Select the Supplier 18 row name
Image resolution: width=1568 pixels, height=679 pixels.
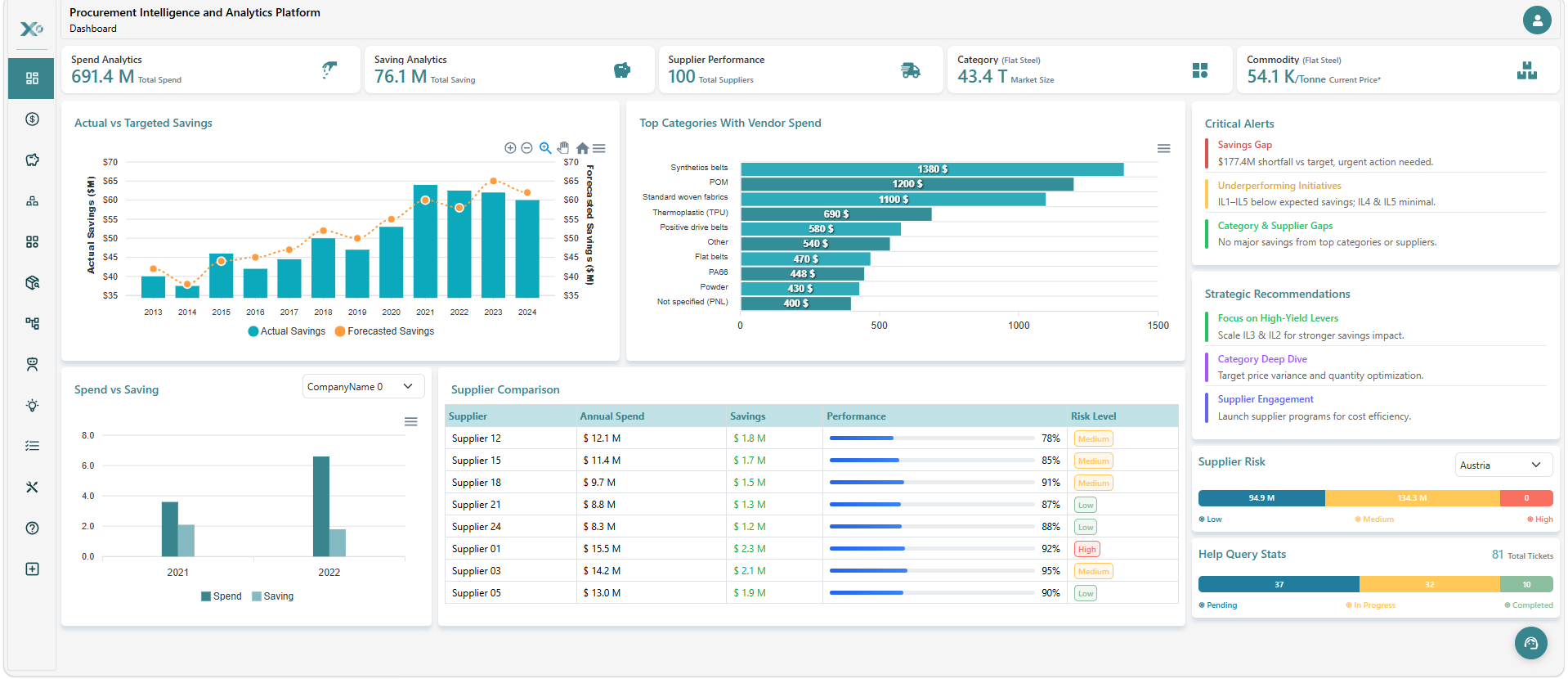coord(477,483)
